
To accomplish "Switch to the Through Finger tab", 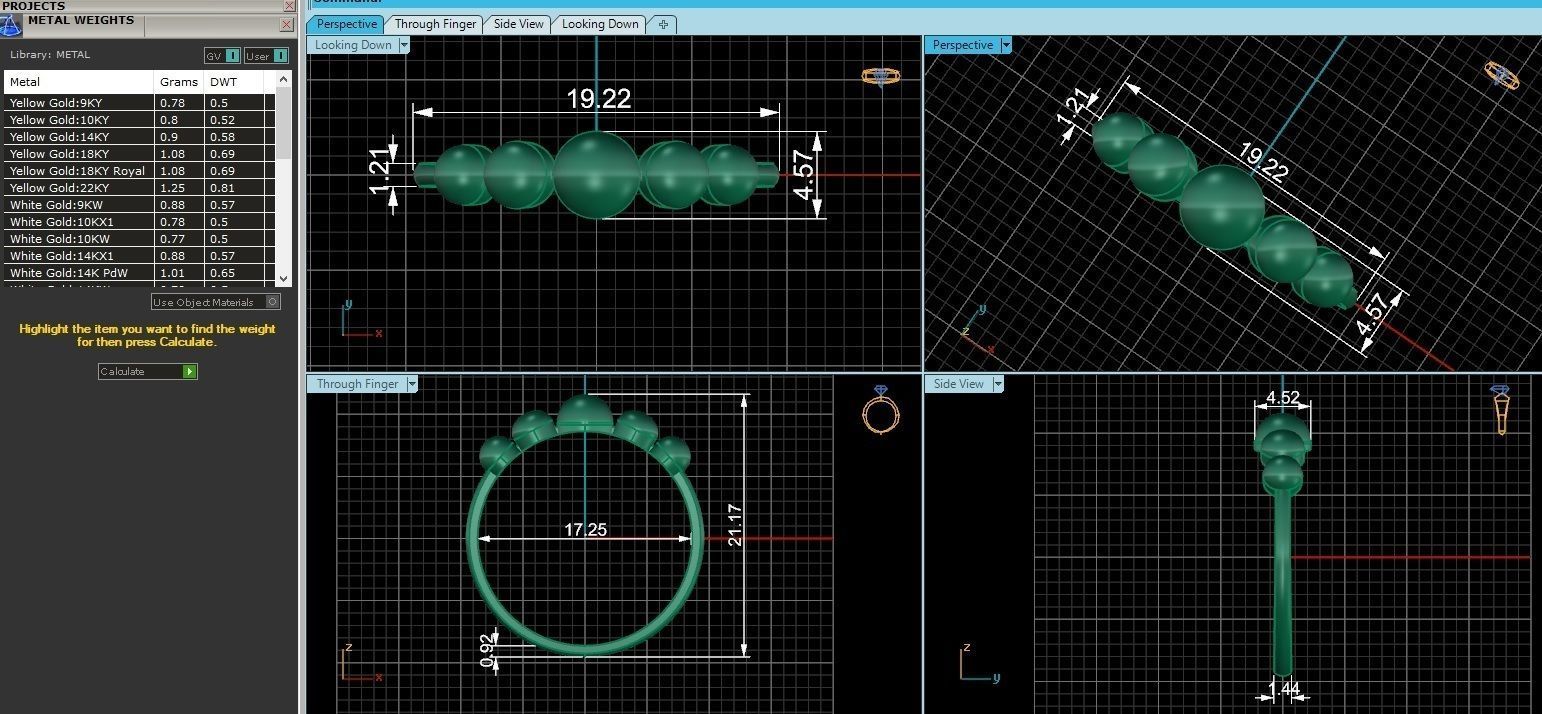I will pos(435,24).
